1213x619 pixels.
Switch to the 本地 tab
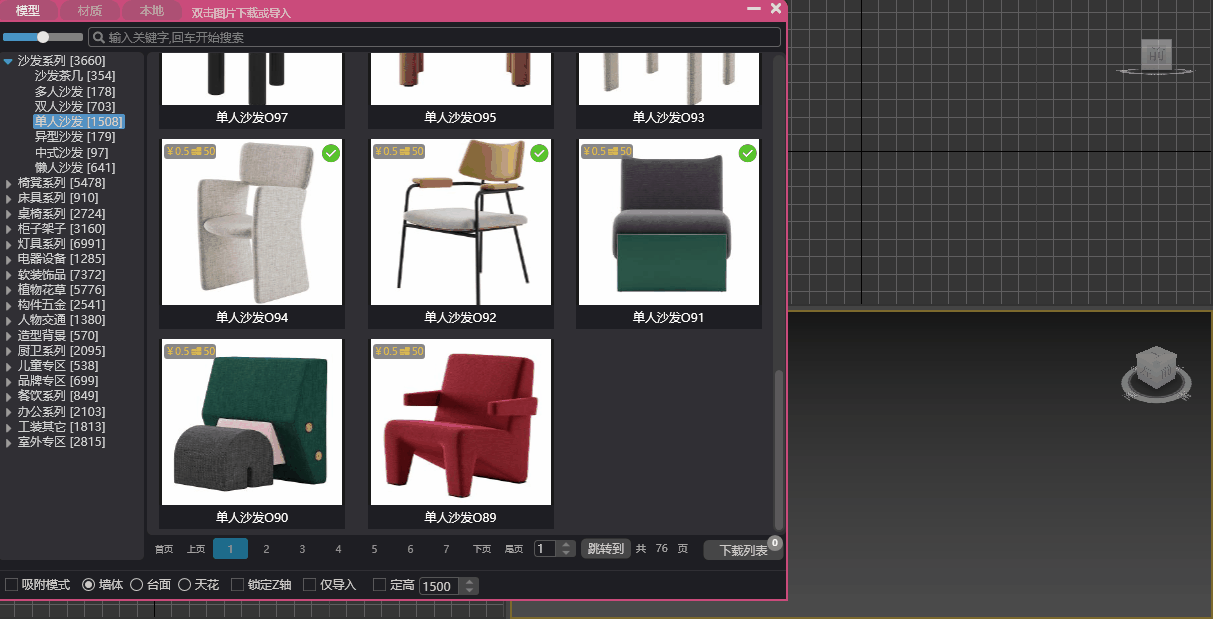(152, 11)
